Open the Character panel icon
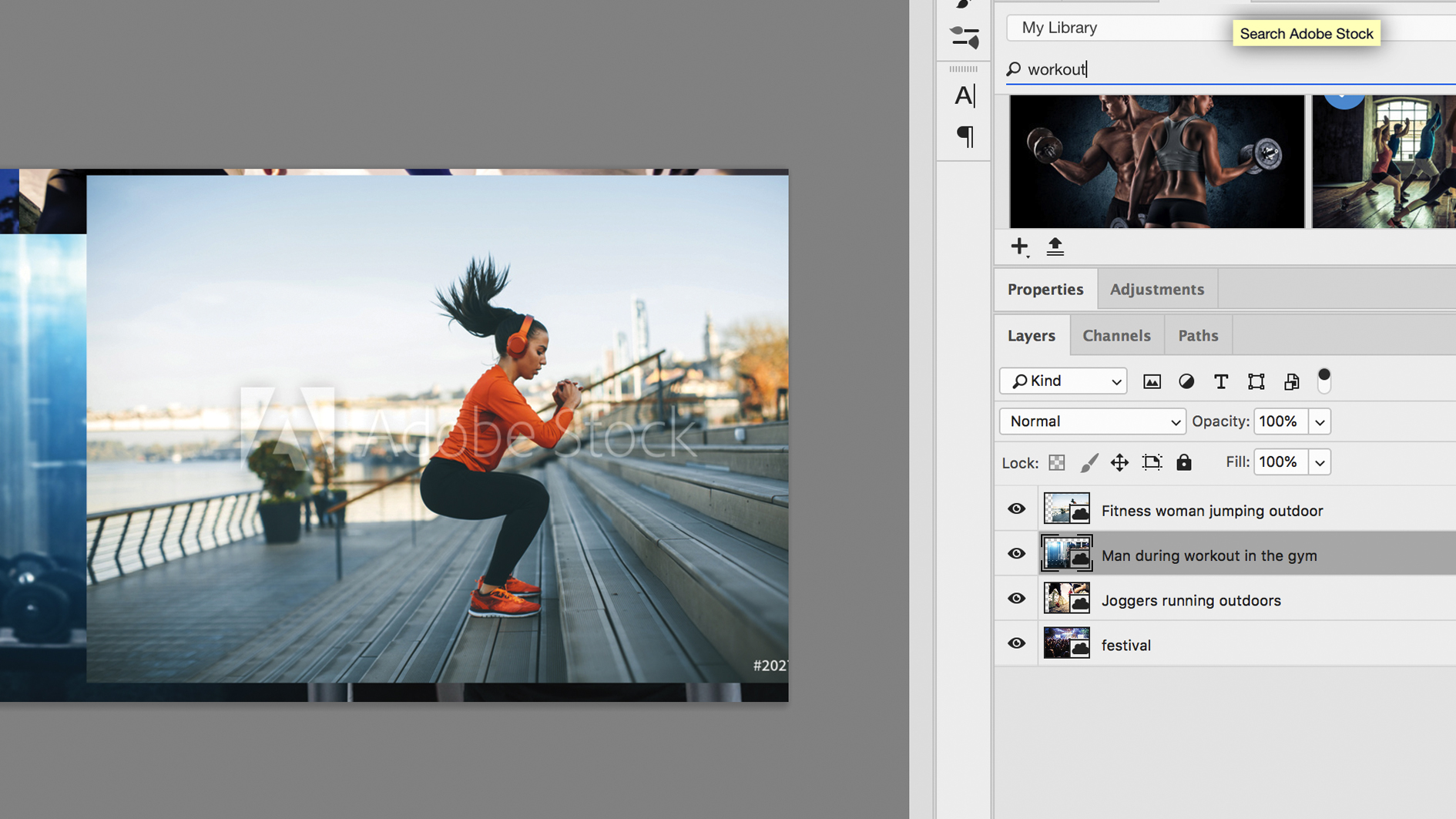 point(965,96)
